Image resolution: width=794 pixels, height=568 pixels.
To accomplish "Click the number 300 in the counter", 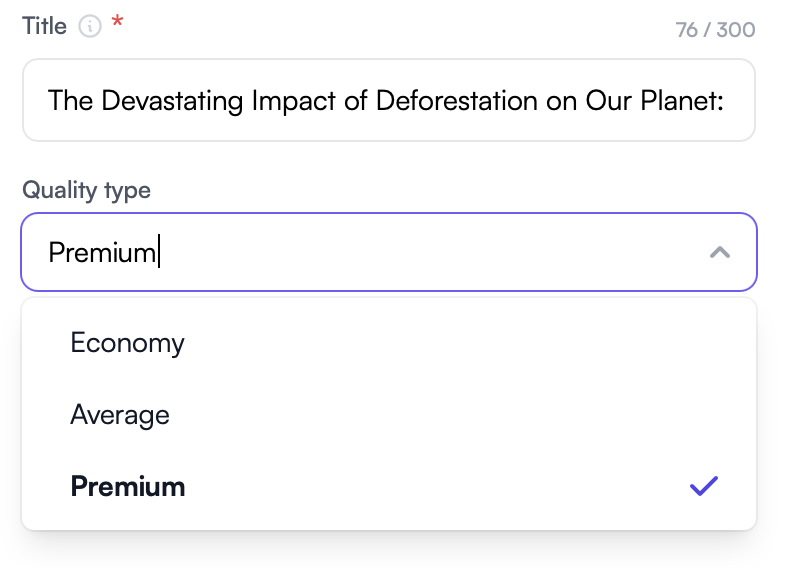I will pyautogui.click(x=736, y=30).
